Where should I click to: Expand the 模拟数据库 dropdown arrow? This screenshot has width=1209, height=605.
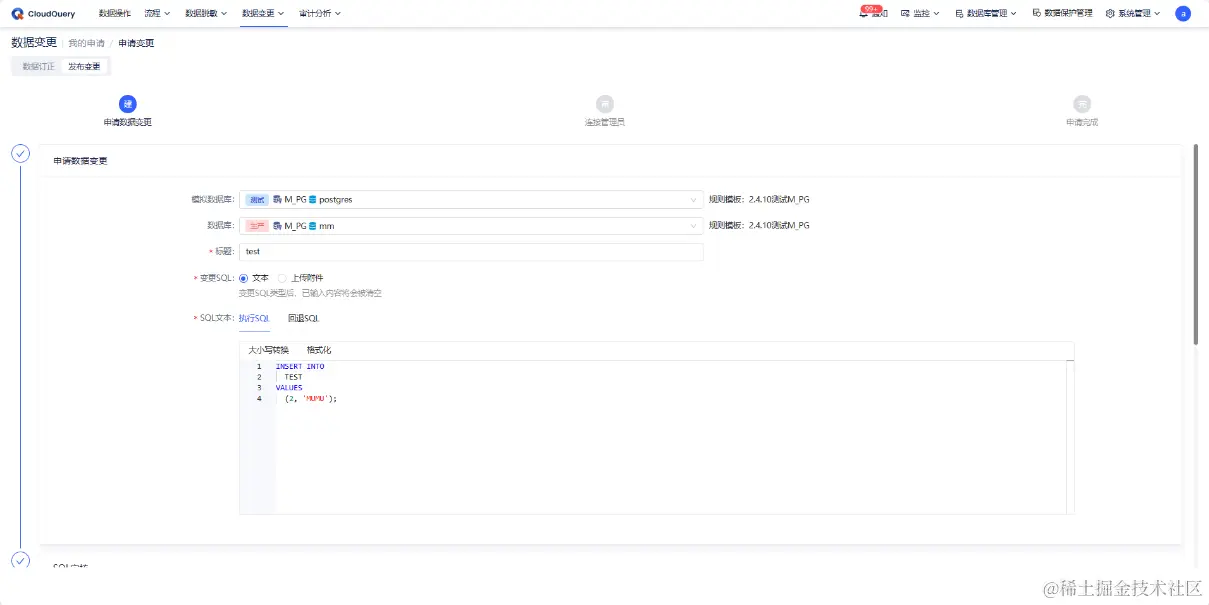(x=694, y=199)
